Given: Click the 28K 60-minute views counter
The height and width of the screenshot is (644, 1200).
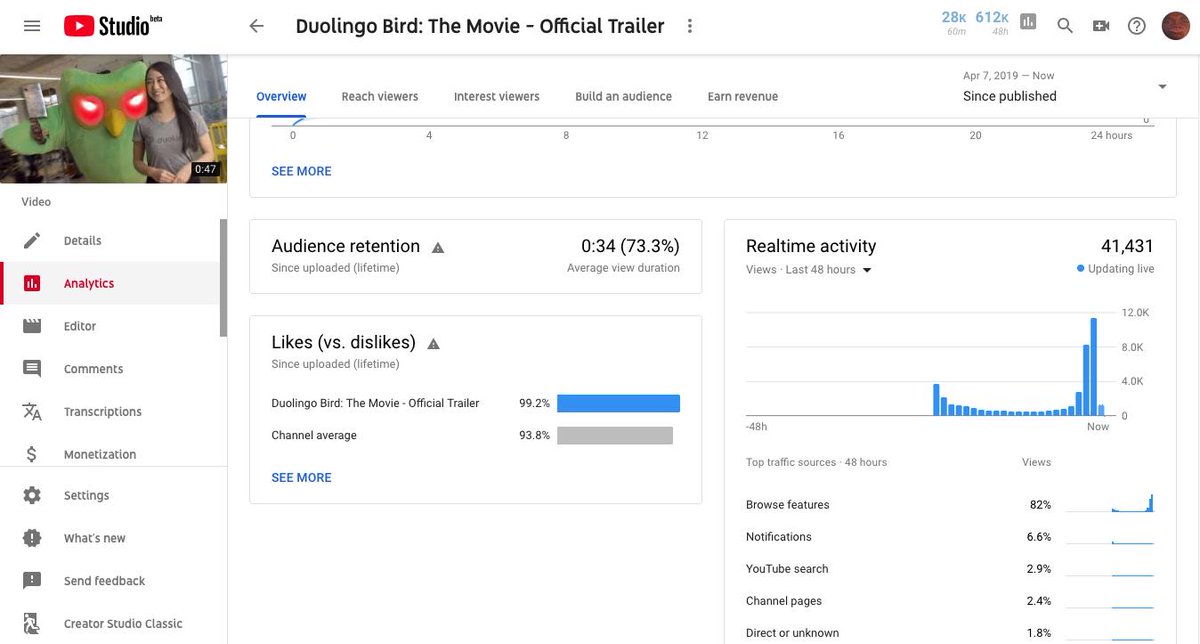Looking at the screenshot, I should click(954, 22).
